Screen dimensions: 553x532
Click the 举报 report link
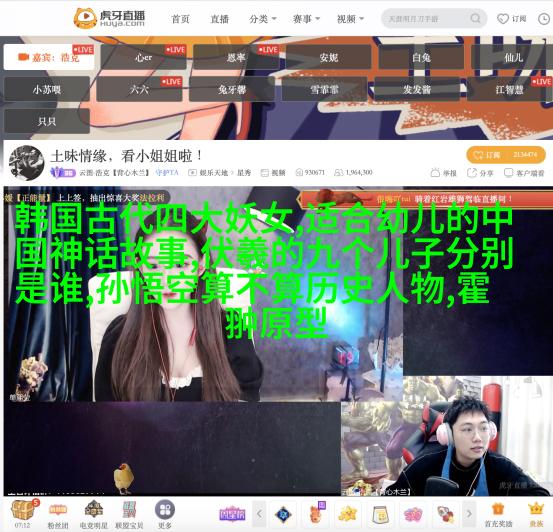444,173
